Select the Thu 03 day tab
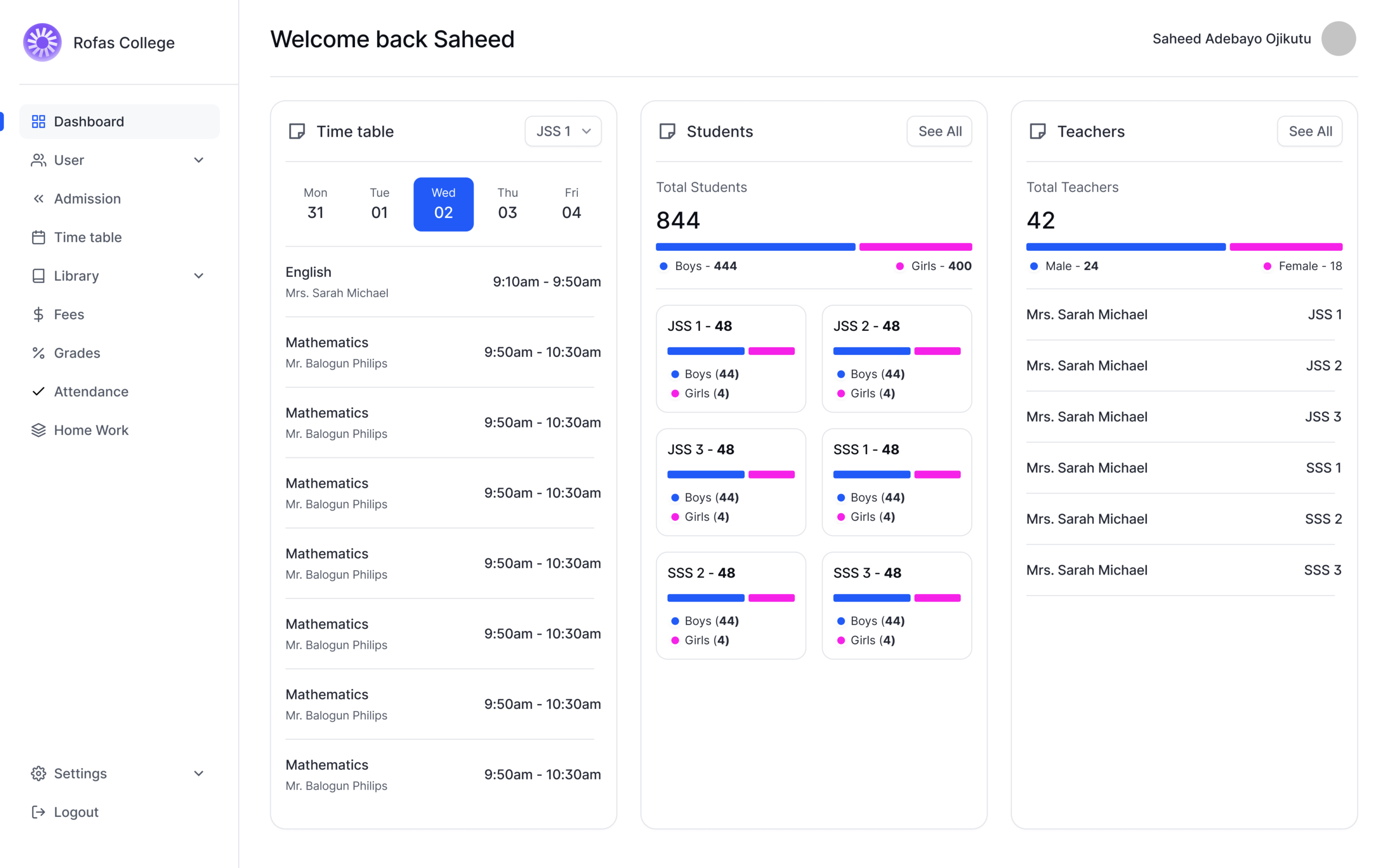1389x868 pixels. pyautogui.click(x=507, y=204)
